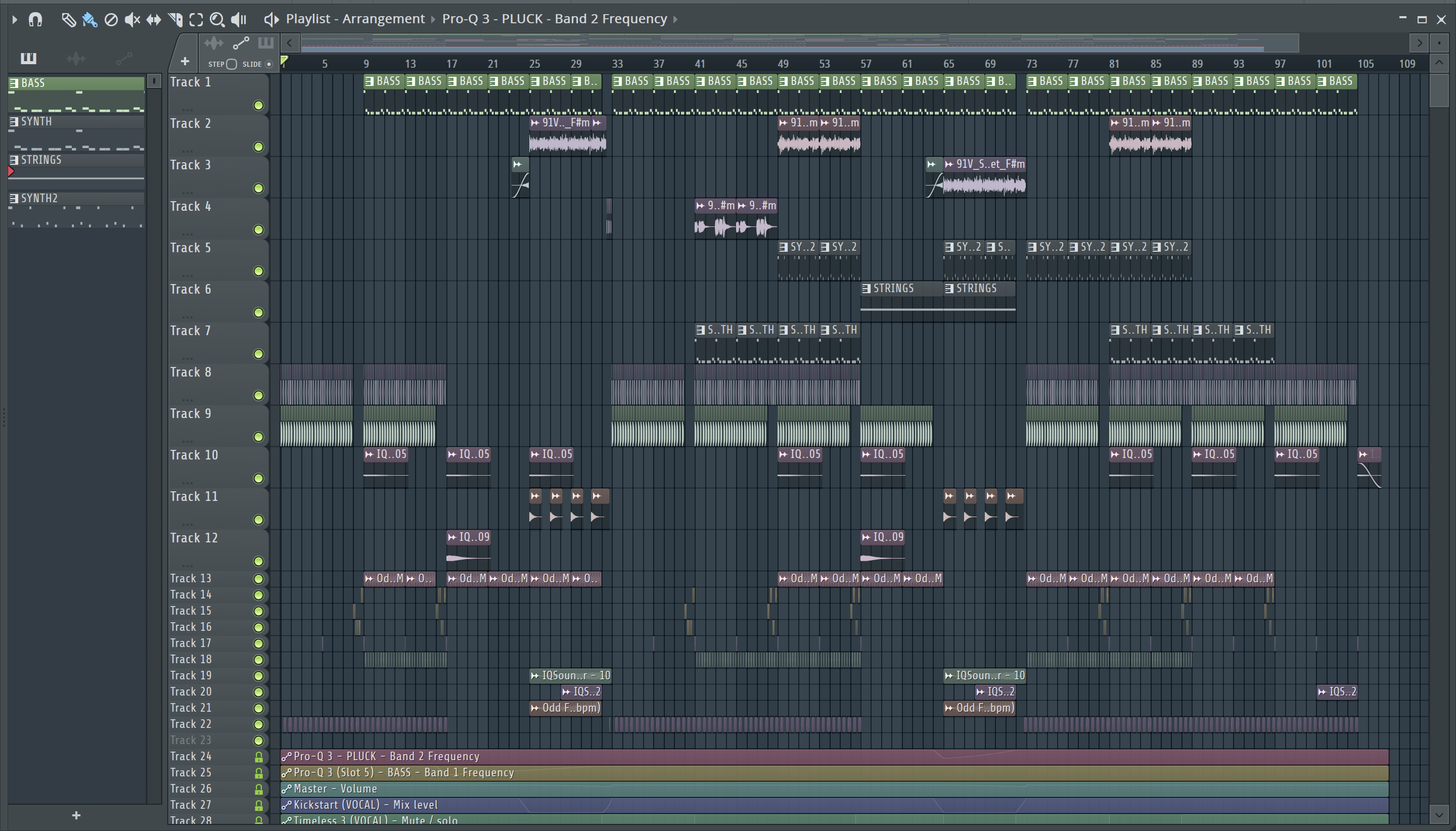Mute Track 10 using its green light
This screenshot has height=831, width=1456.
[258, 478]
